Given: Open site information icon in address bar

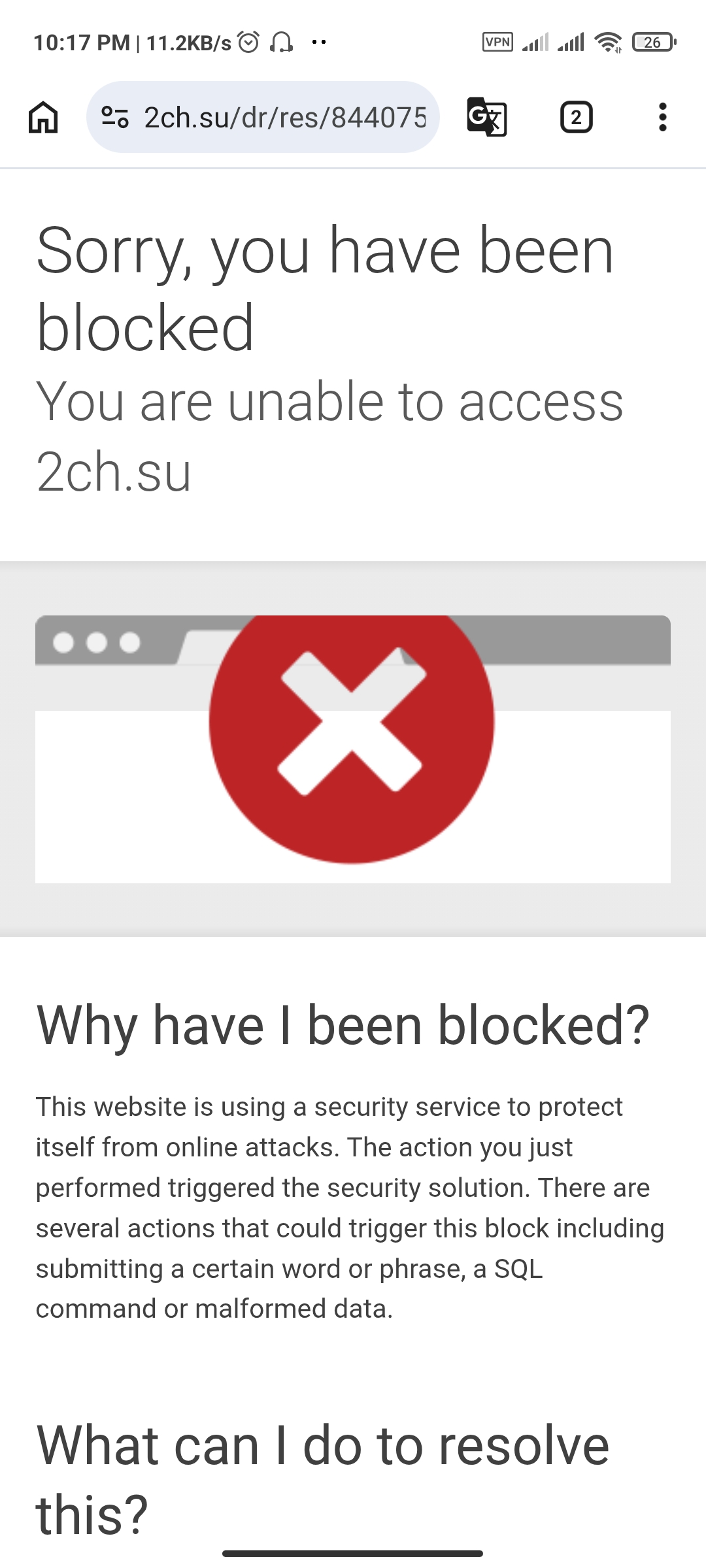Looking at the screenshot, I should 115,118.
